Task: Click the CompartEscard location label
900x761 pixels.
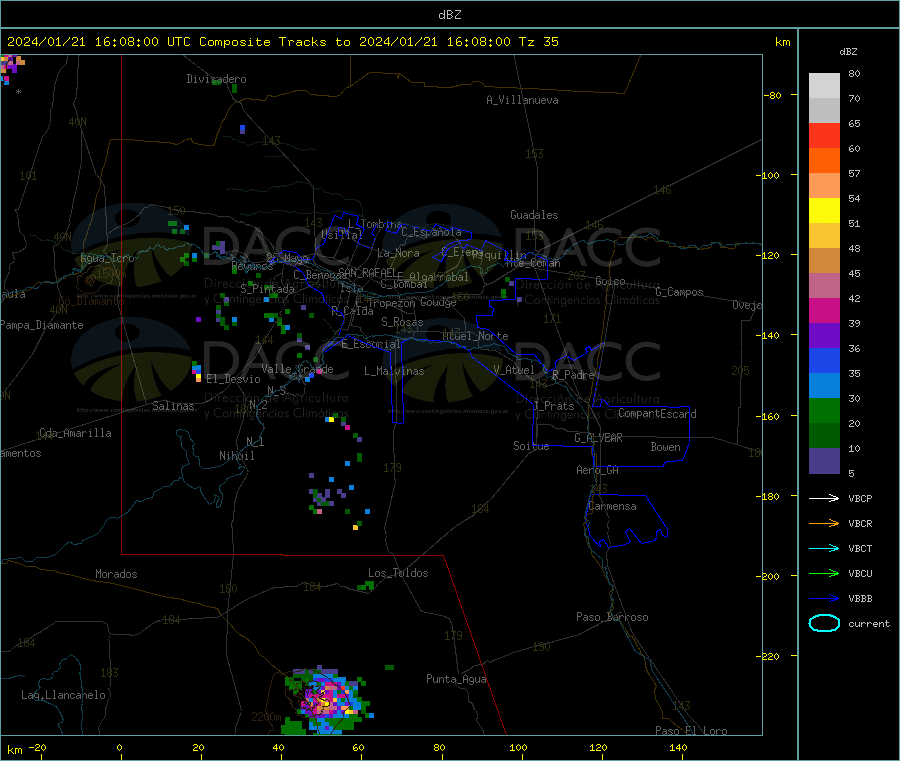Action: [x=657, y=413]
